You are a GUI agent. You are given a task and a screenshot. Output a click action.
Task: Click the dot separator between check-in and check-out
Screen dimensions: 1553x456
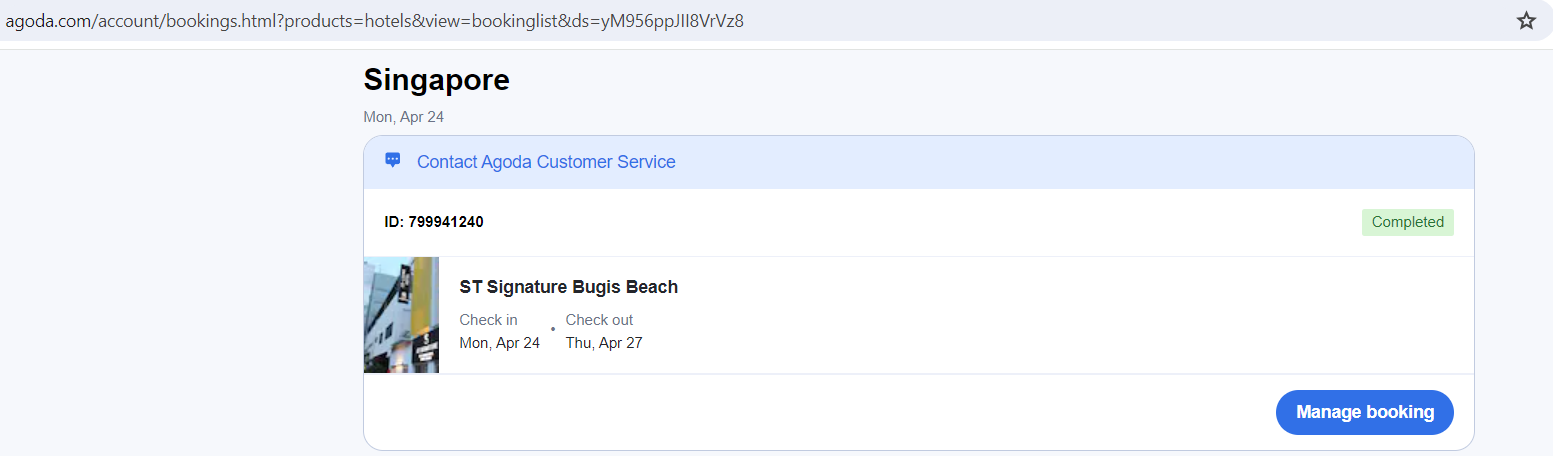[x=553, y=329]
